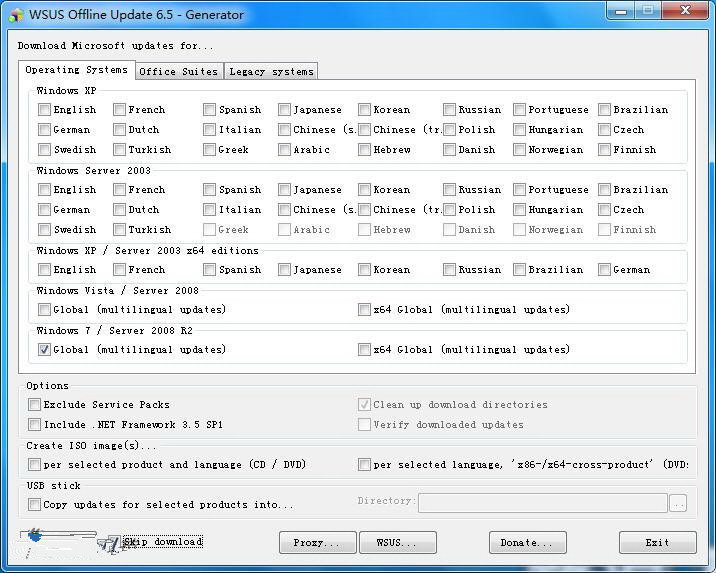
Task: Check English under Windows XP
Action: click(x=44, y=110)
